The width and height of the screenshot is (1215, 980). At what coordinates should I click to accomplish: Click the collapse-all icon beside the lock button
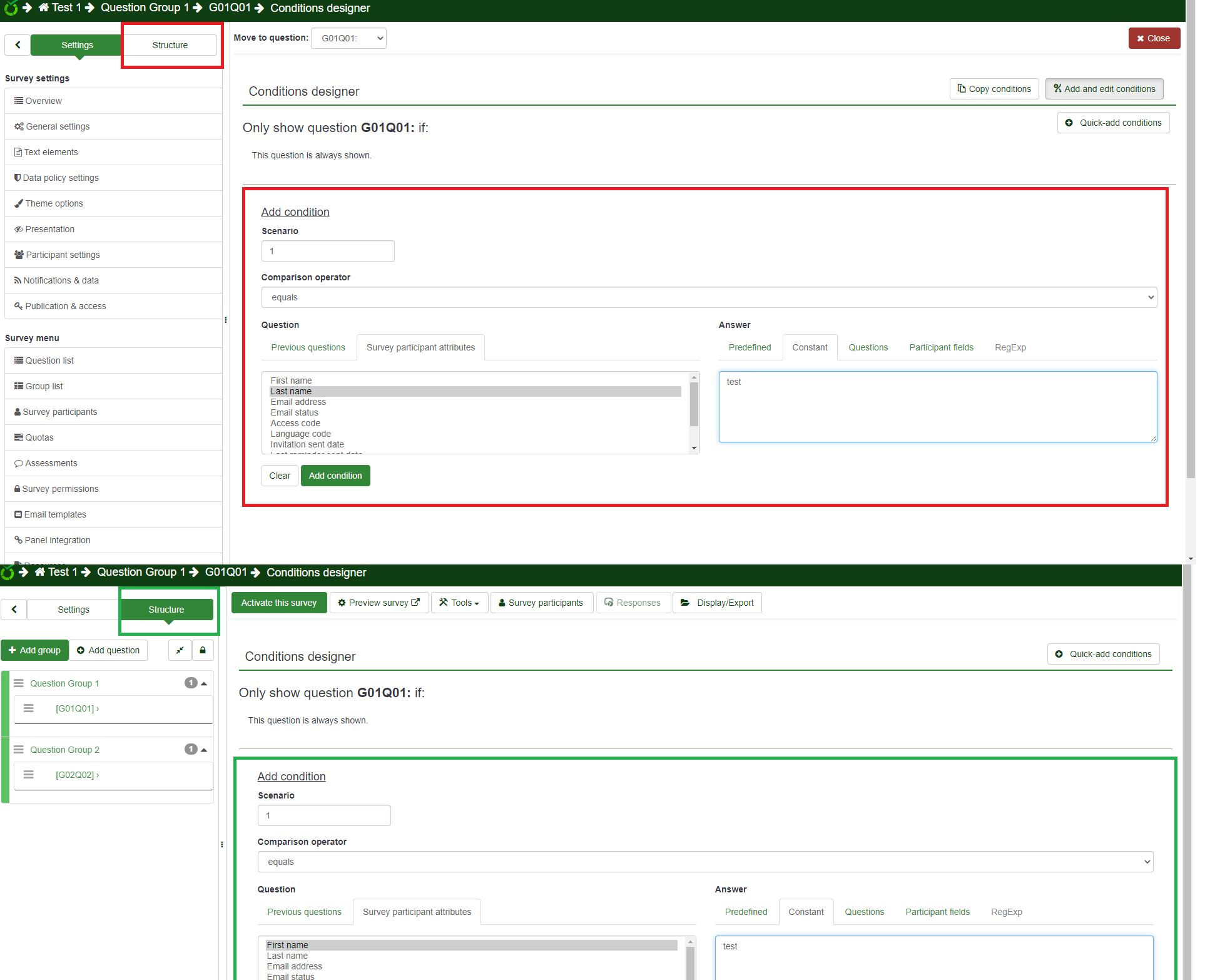click(x=180, y=650)
